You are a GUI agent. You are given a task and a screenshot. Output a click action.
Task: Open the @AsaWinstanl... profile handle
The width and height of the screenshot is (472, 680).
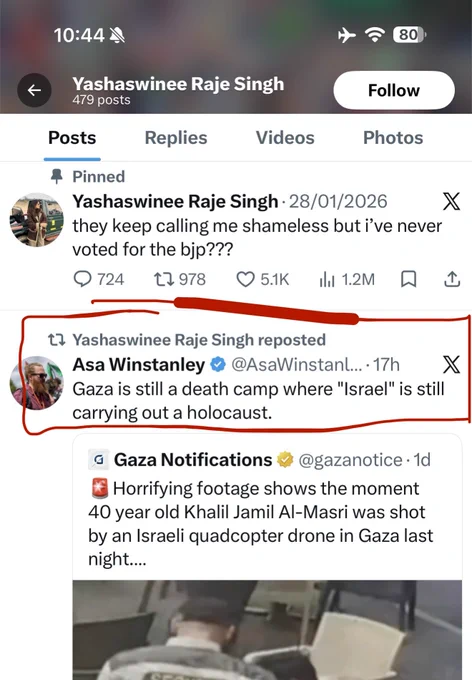pos(296,365)
